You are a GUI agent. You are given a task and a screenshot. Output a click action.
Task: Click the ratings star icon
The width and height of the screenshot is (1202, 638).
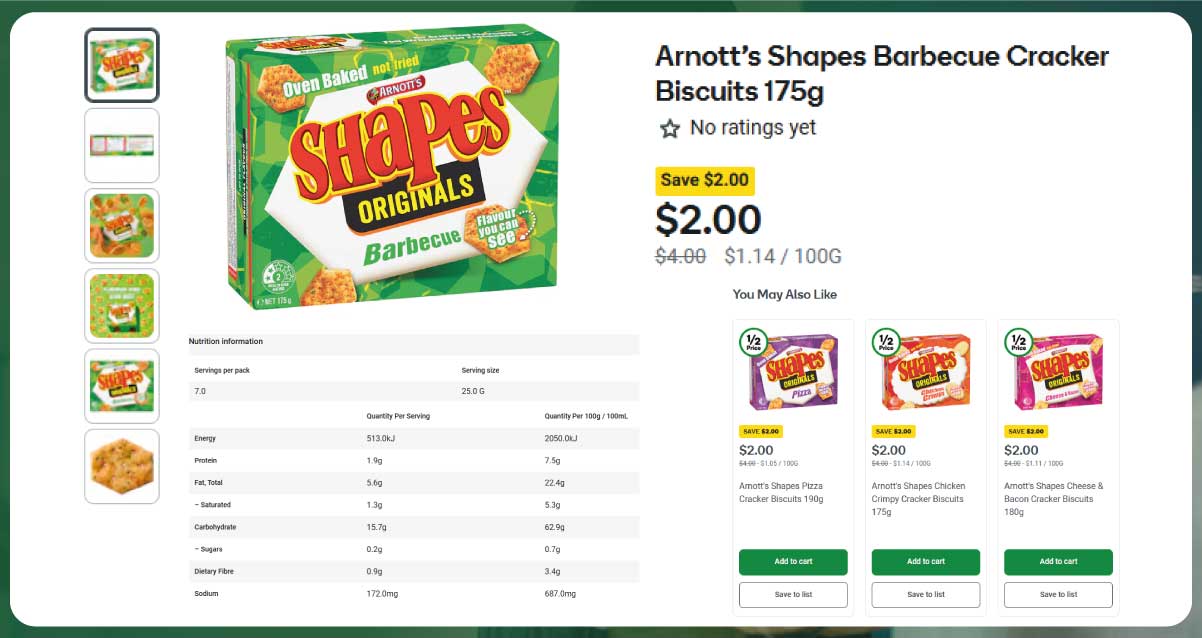point(669,129)
